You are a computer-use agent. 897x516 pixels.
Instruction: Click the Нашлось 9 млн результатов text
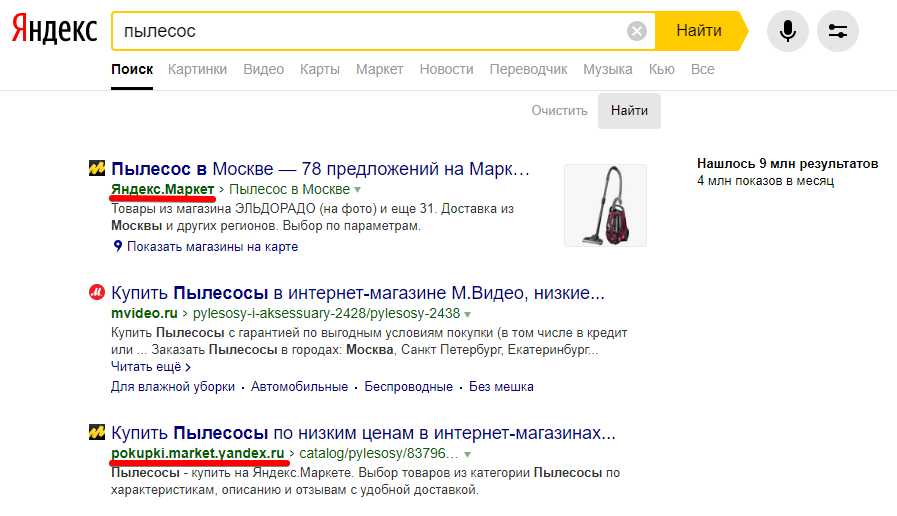point(787,164)
